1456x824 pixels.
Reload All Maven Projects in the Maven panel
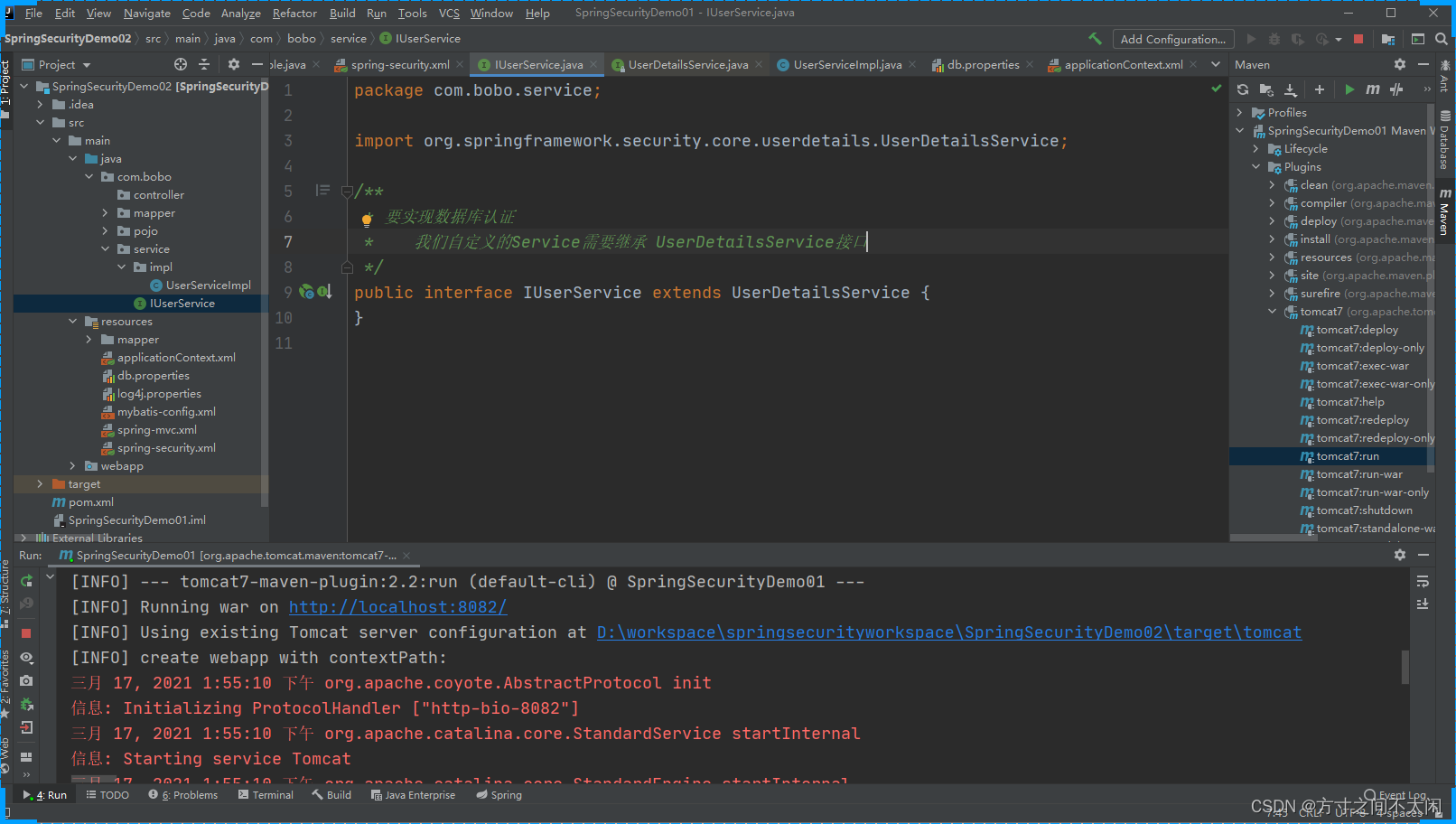pos(1243,89)
